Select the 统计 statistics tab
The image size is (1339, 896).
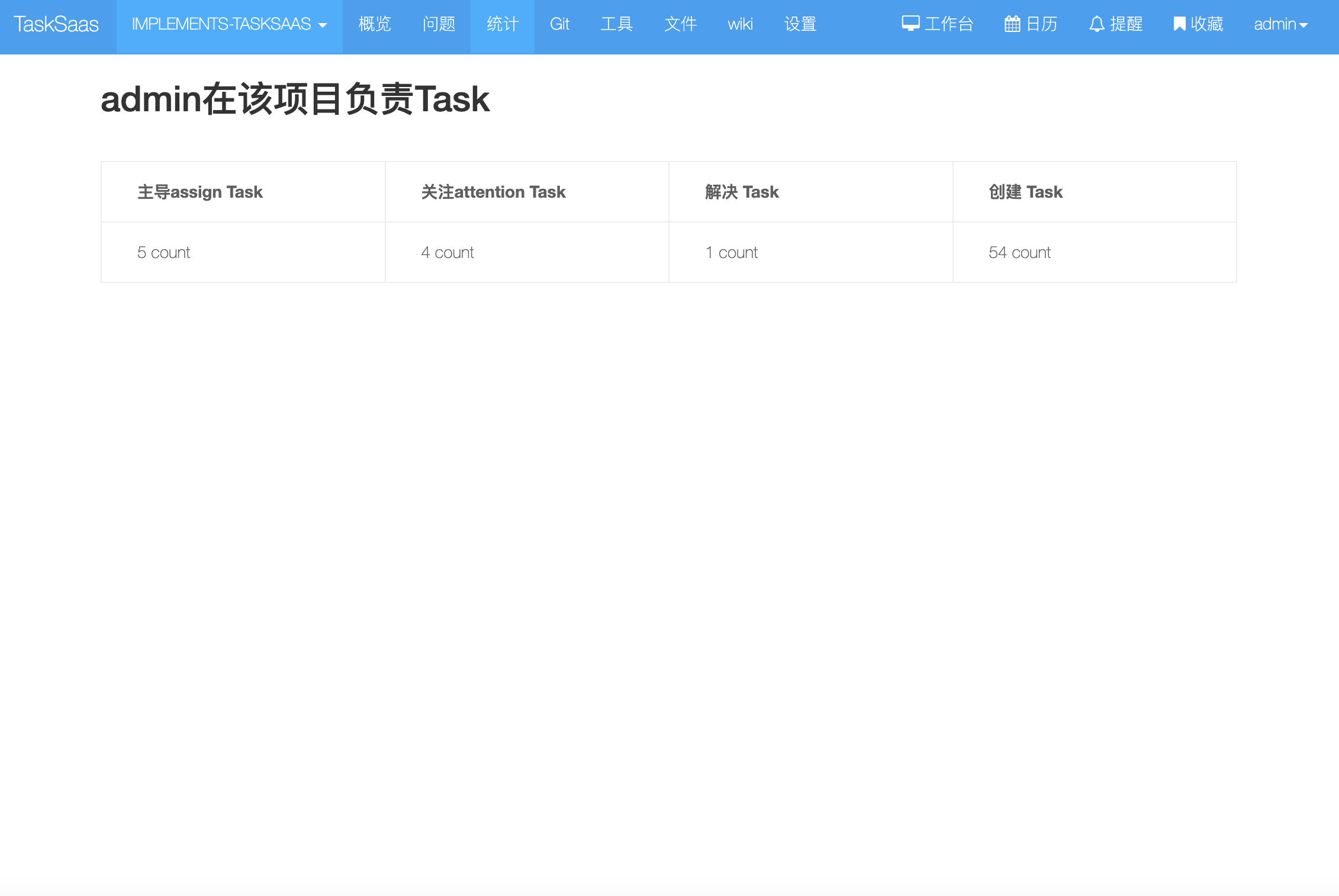pos(503,24)
